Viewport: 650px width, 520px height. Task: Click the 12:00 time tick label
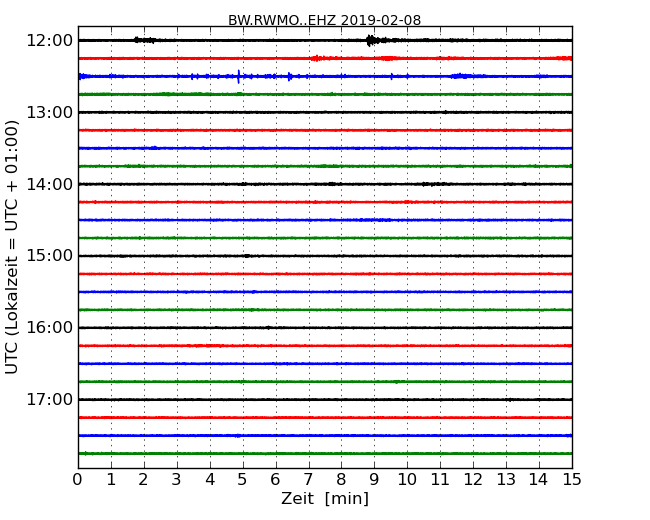pos(49,41)
